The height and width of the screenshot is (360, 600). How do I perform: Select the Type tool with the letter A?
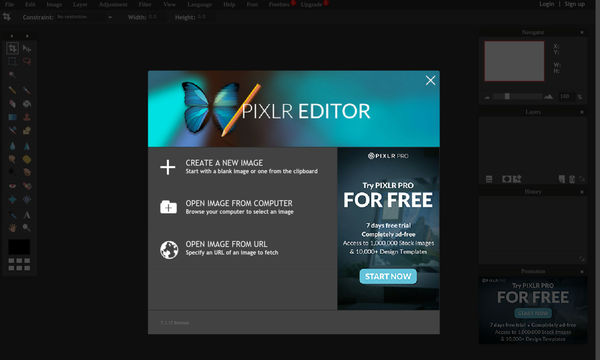point(27,215)
